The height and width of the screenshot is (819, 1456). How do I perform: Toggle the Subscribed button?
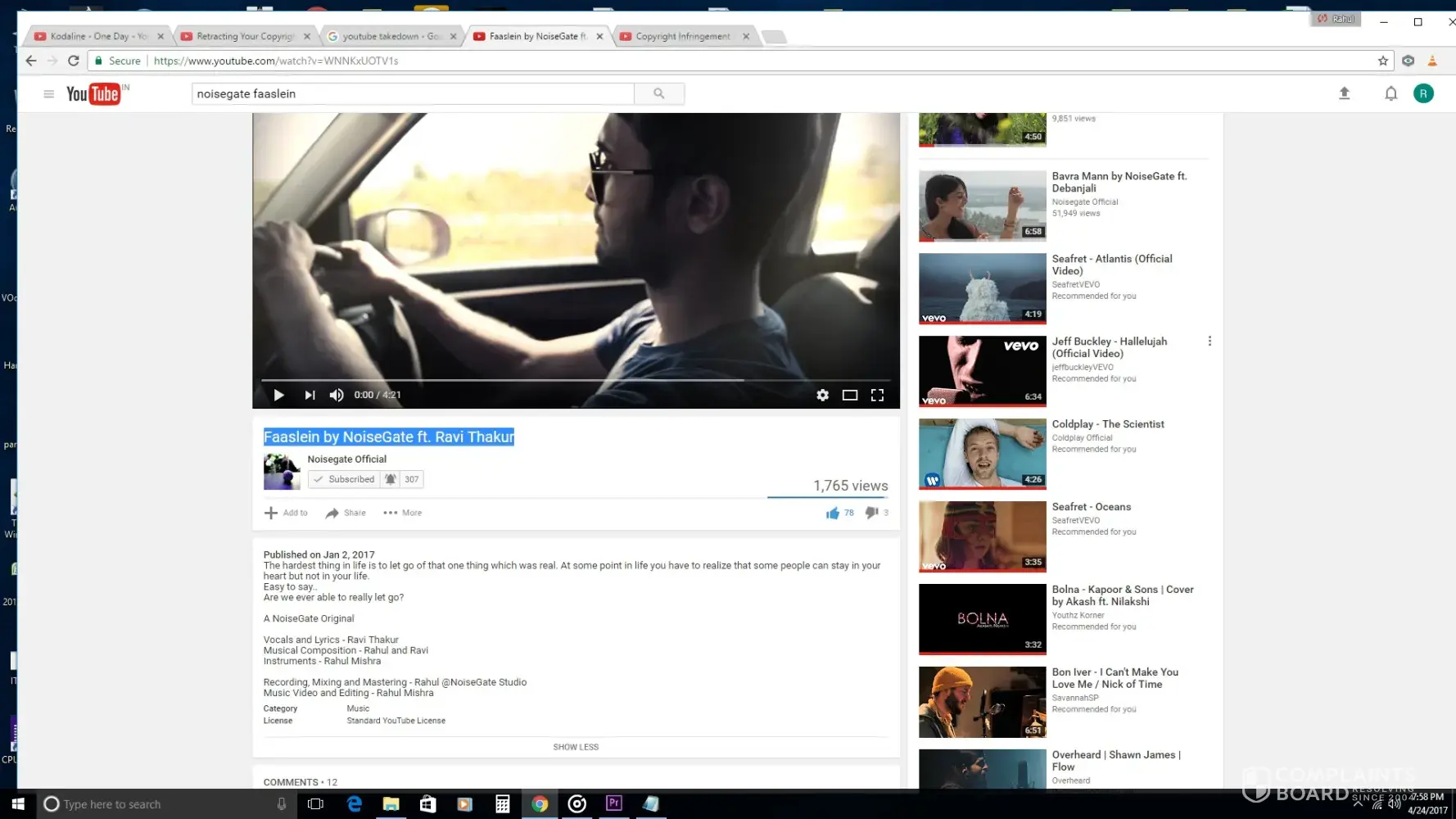coord(344,480)
